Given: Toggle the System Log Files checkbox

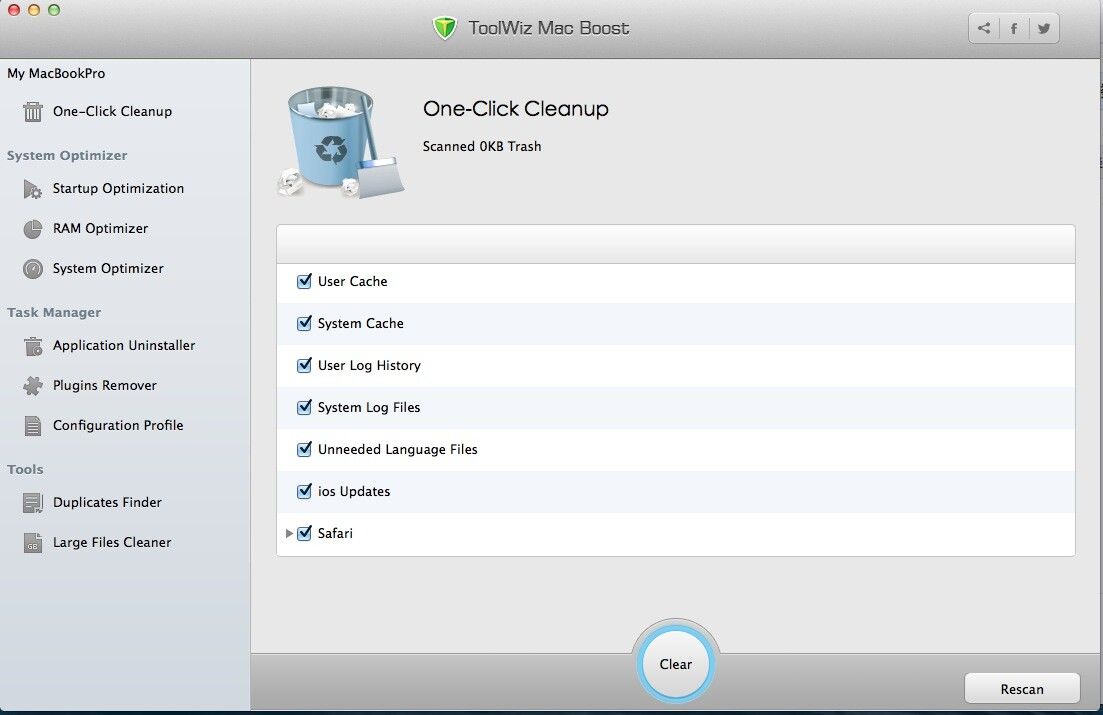Looking at the screenshot, I should 305,407.
